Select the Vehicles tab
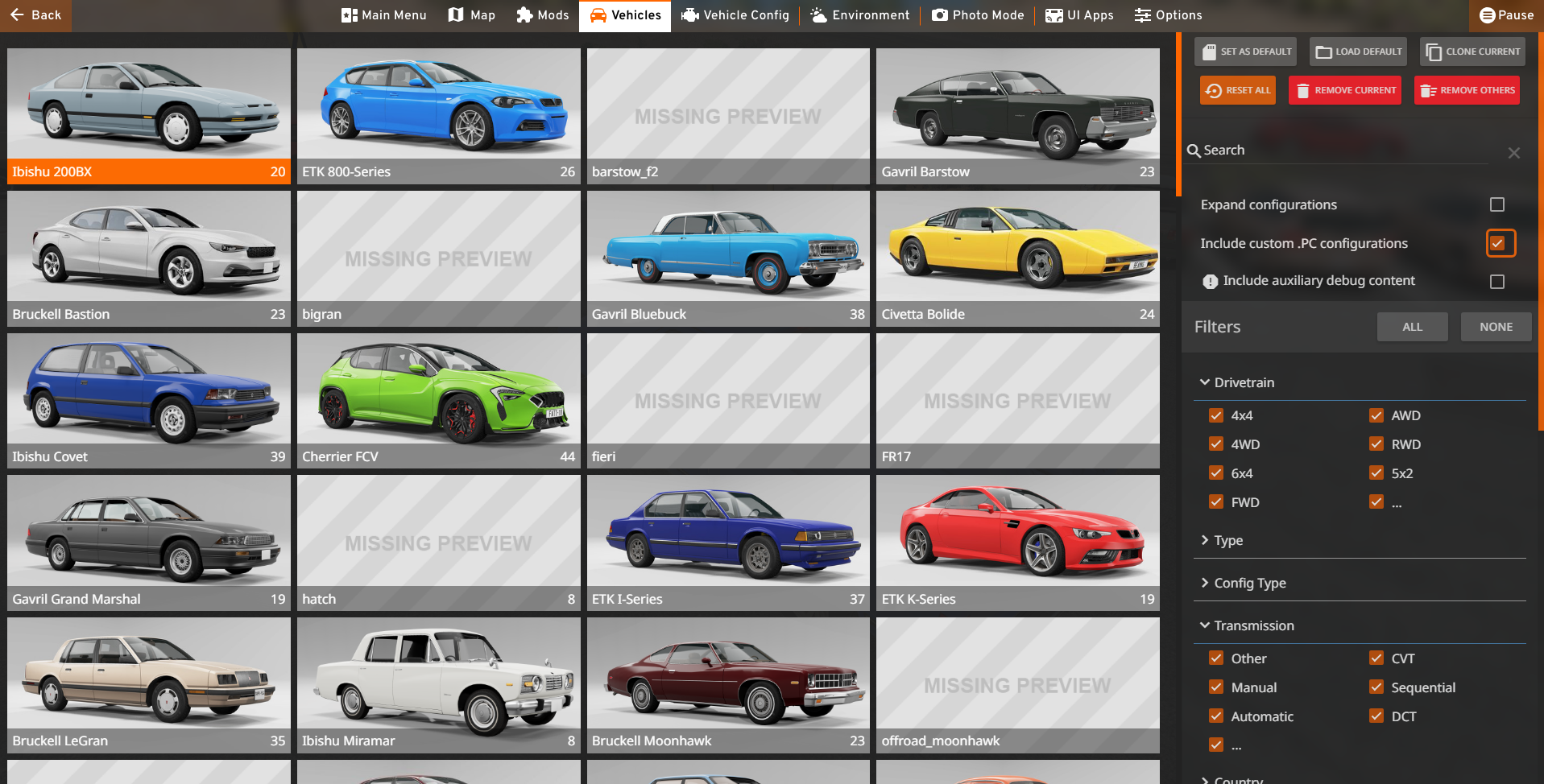The width and height of the screenshot is (1544, 784). pos(625,15)
